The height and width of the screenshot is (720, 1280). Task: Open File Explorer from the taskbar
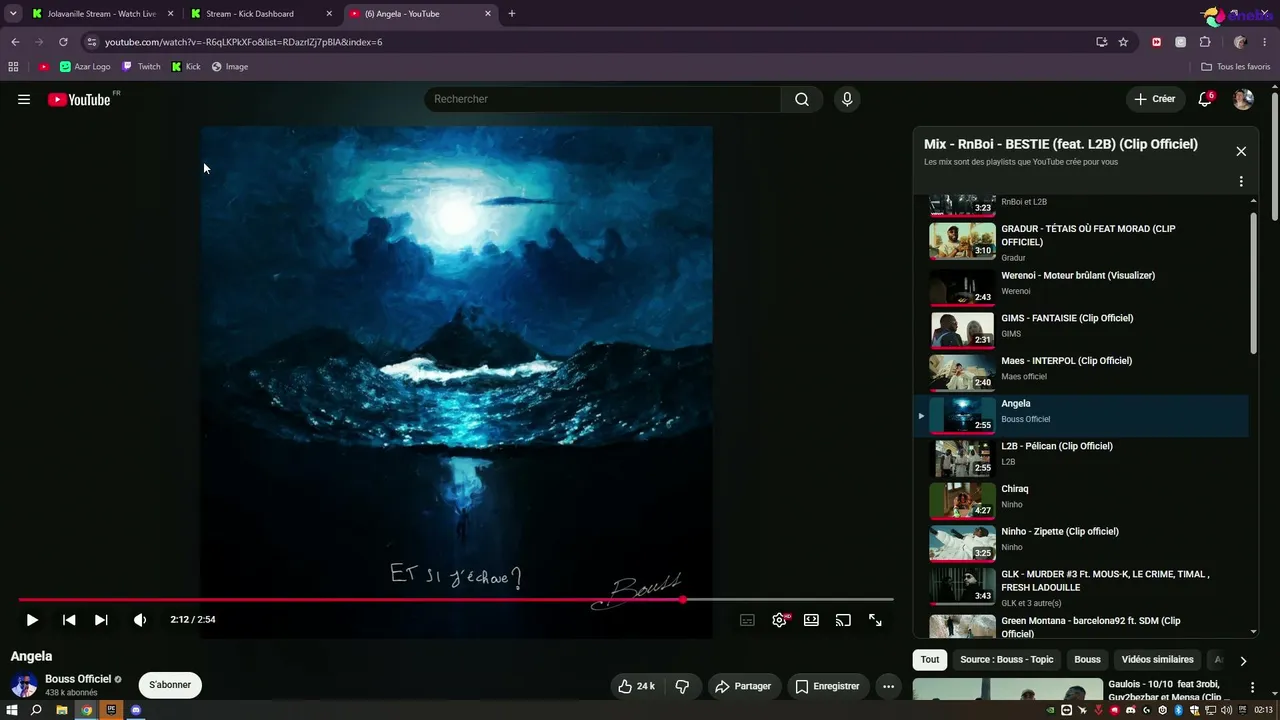click(x=61, y=710)
